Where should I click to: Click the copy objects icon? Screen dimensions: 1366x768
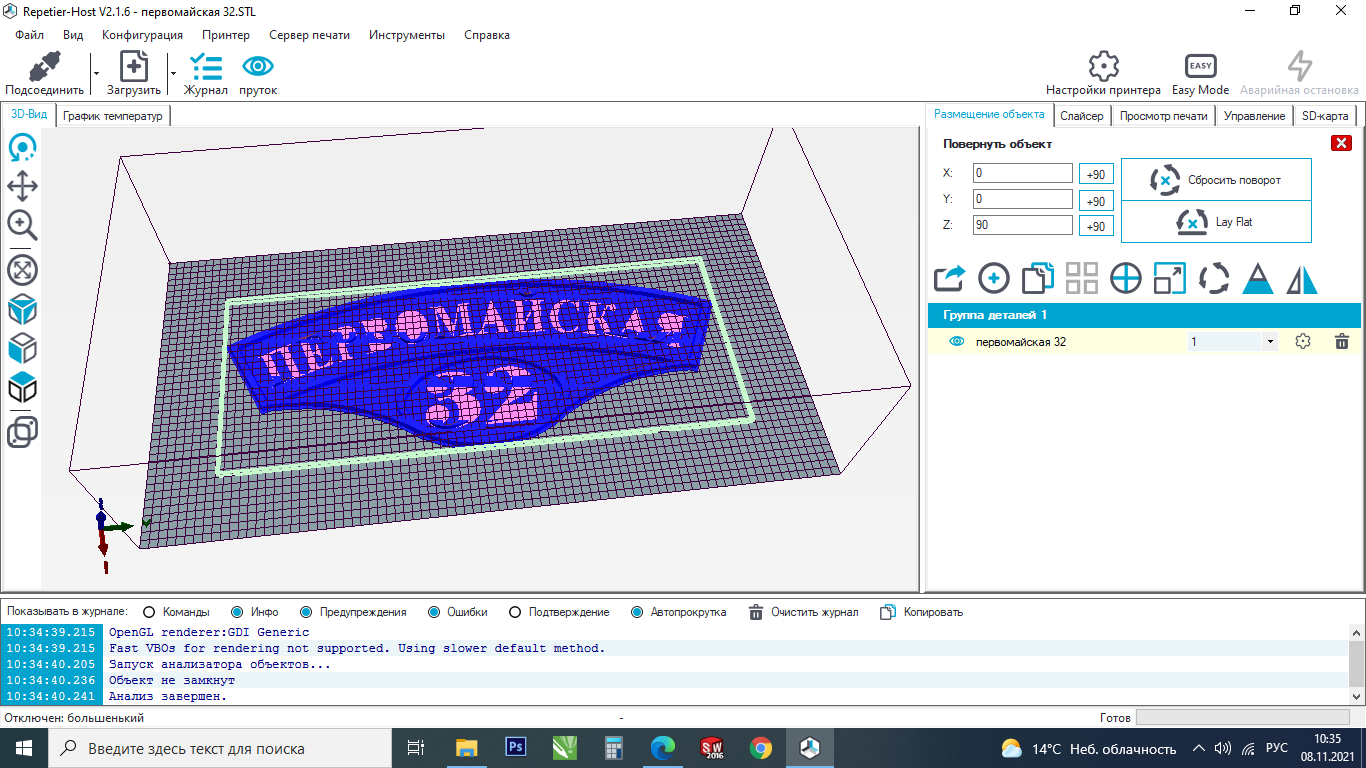(1038, 279)
